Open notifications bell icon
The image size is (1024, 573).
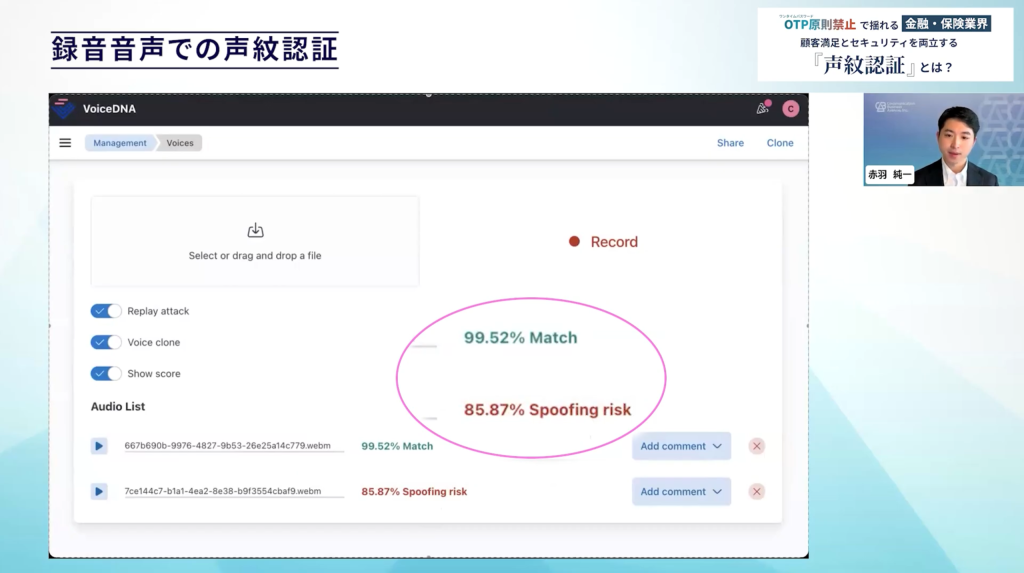click(x=763, y=108)
